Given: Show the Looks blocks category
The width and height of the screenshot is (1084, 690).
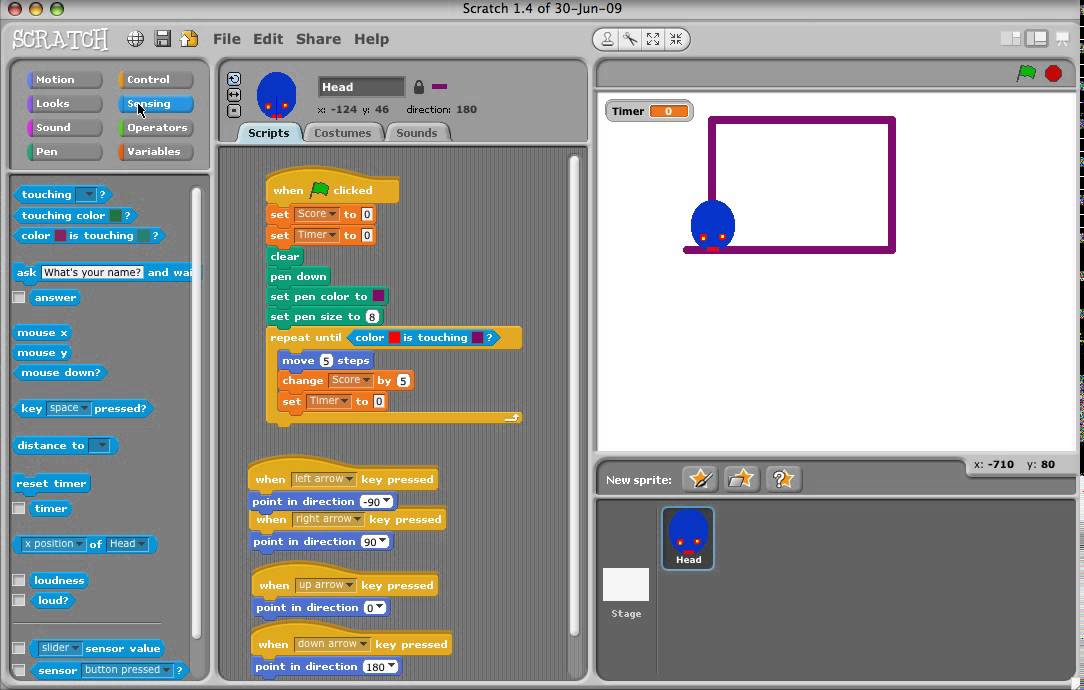Looking at the screenshot, I should tap(64, 104).
